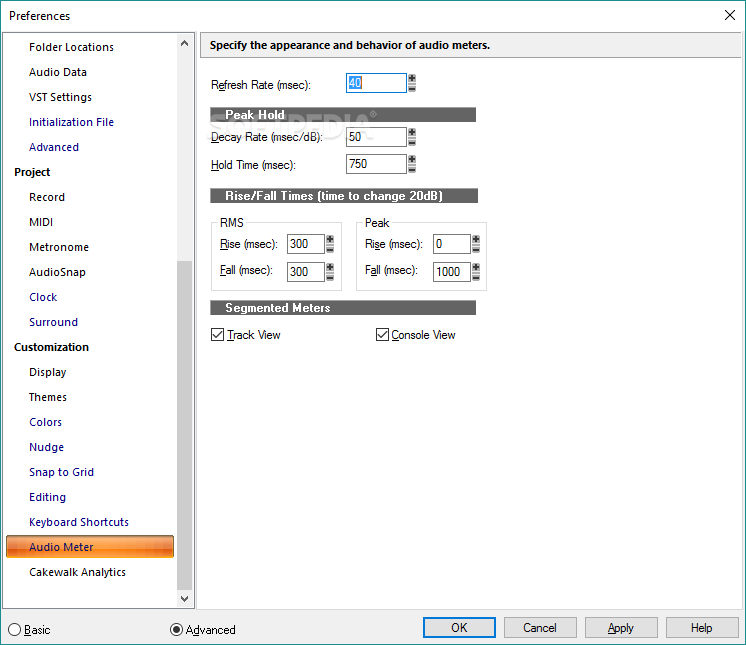Open the Surround settings page

(53, 322)
